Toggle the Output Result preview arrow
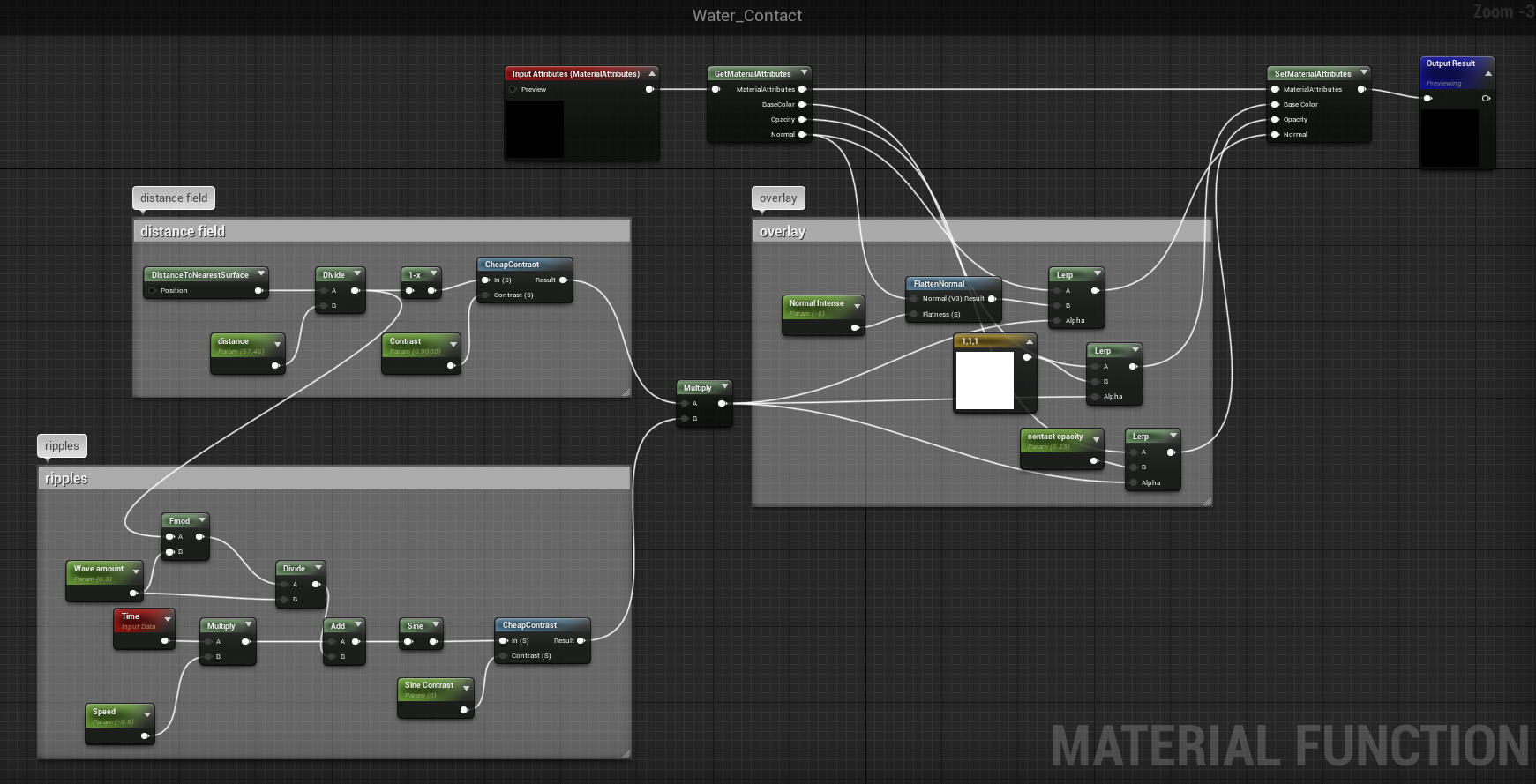Screen dimensions: 1536x784 [x=1488, y=73]
